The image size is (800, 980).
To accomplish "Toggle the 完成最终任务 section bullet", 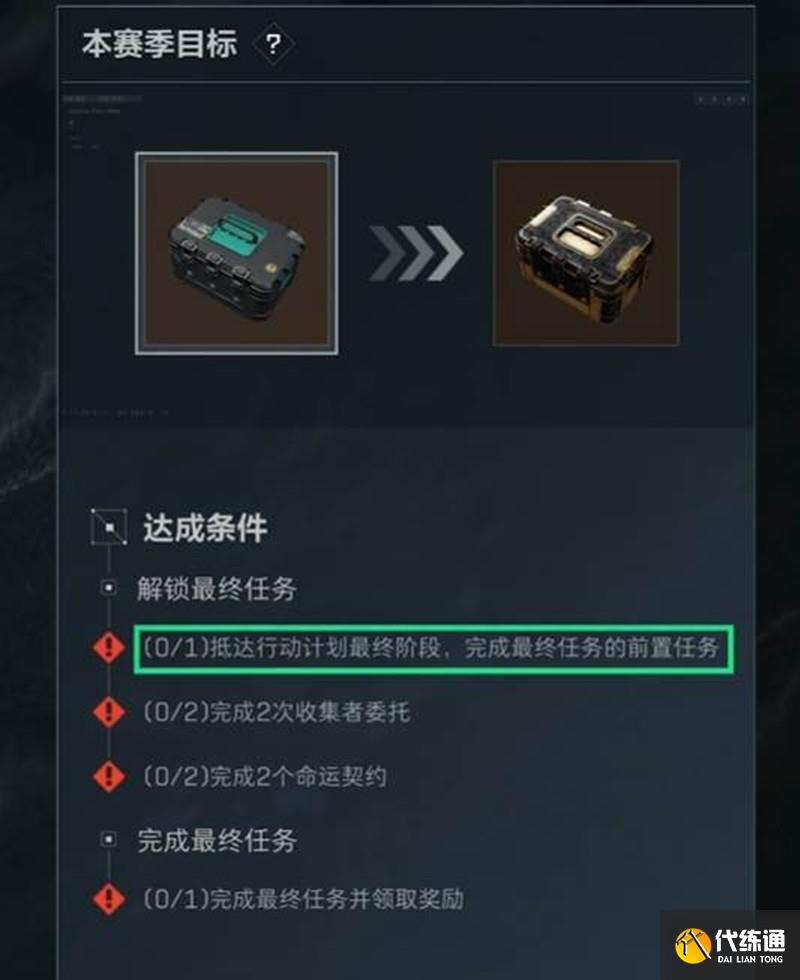I will pos(109,839).
